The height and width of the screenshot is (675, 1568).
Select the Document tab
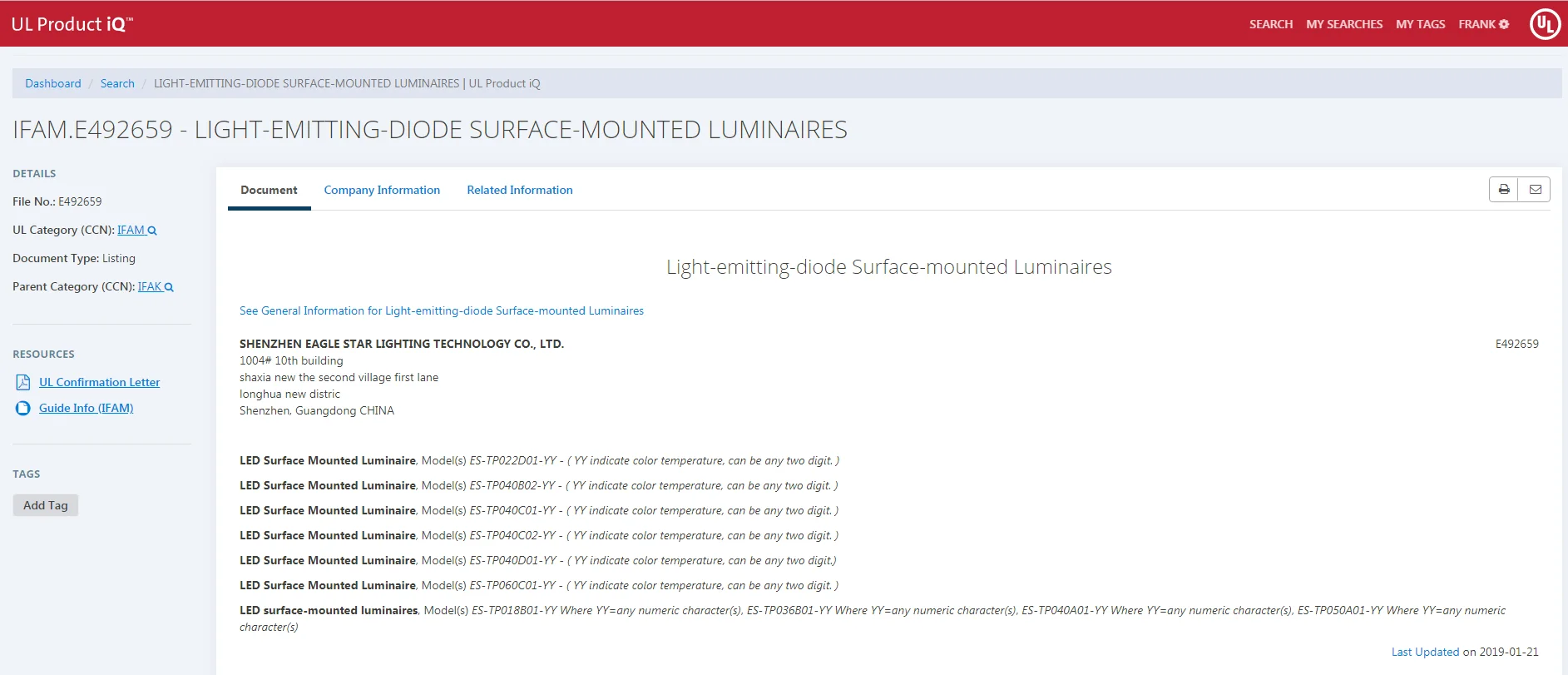click(x=269, y=190)
